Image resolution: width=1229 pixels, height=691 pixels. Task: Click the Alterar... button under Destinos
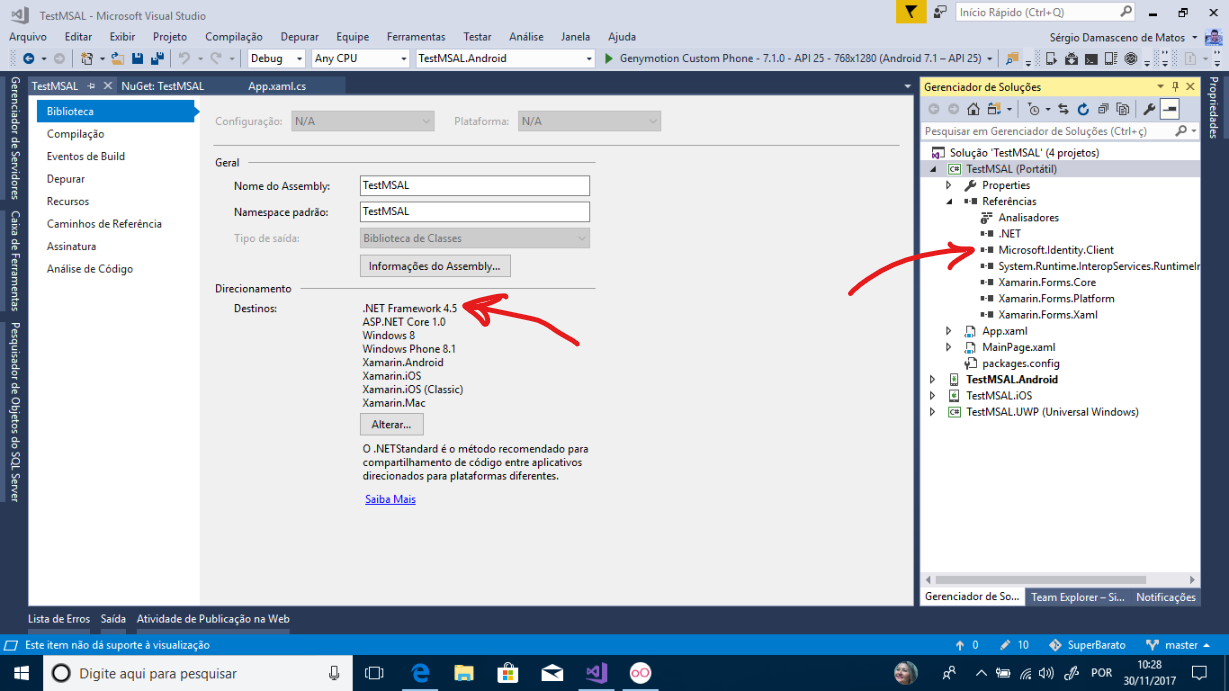click(x=390, y=424)
